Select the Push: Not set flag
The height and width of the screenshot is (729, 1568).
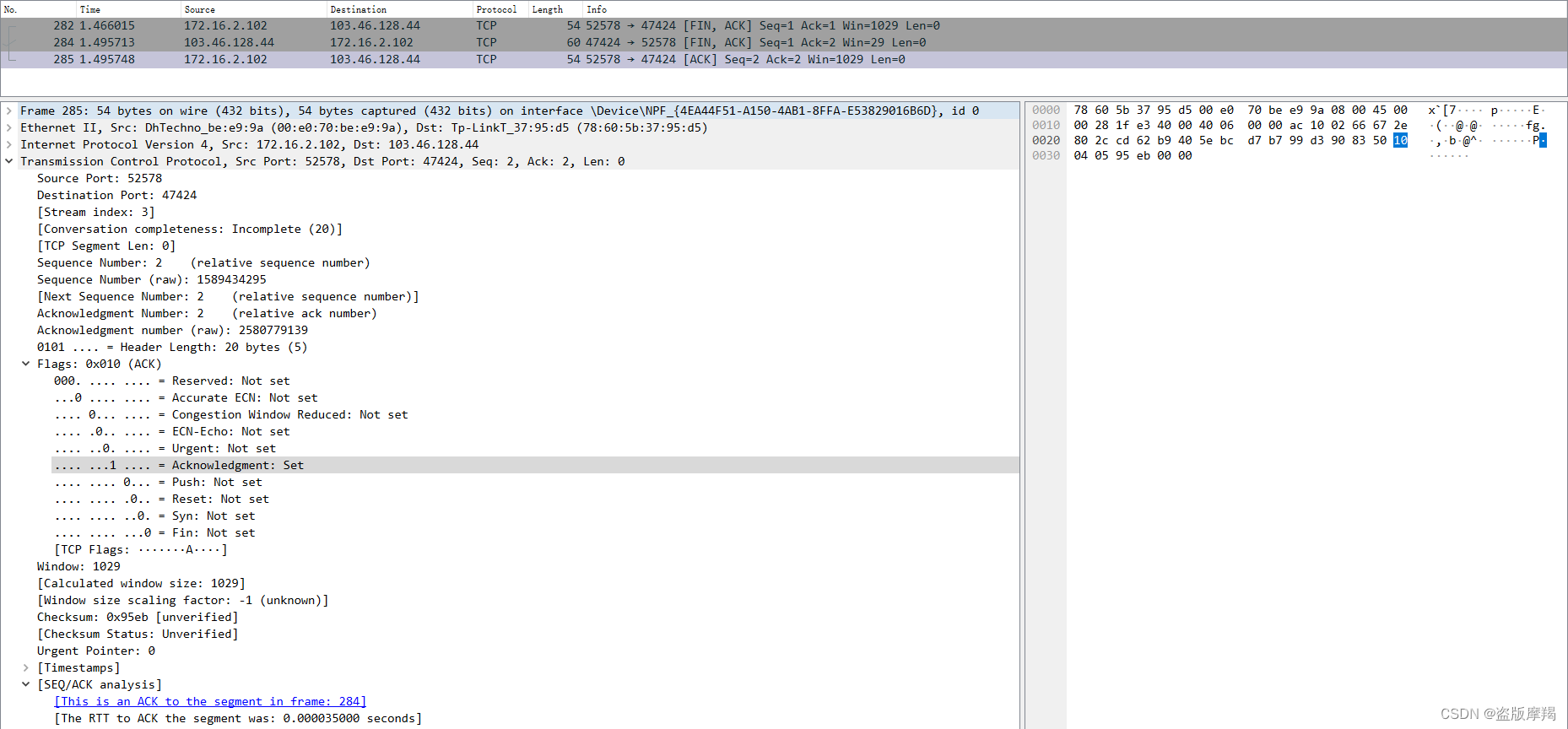click(158, 482)
